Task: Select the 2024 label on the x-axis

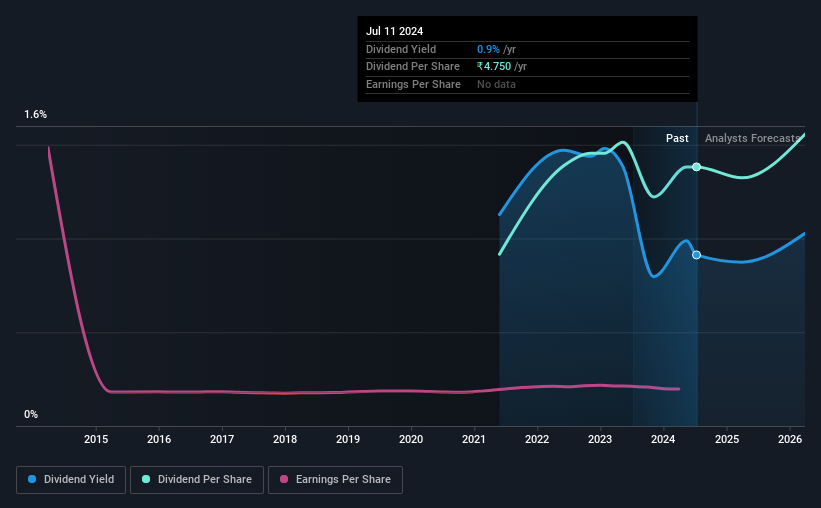Action: (663, 439)
